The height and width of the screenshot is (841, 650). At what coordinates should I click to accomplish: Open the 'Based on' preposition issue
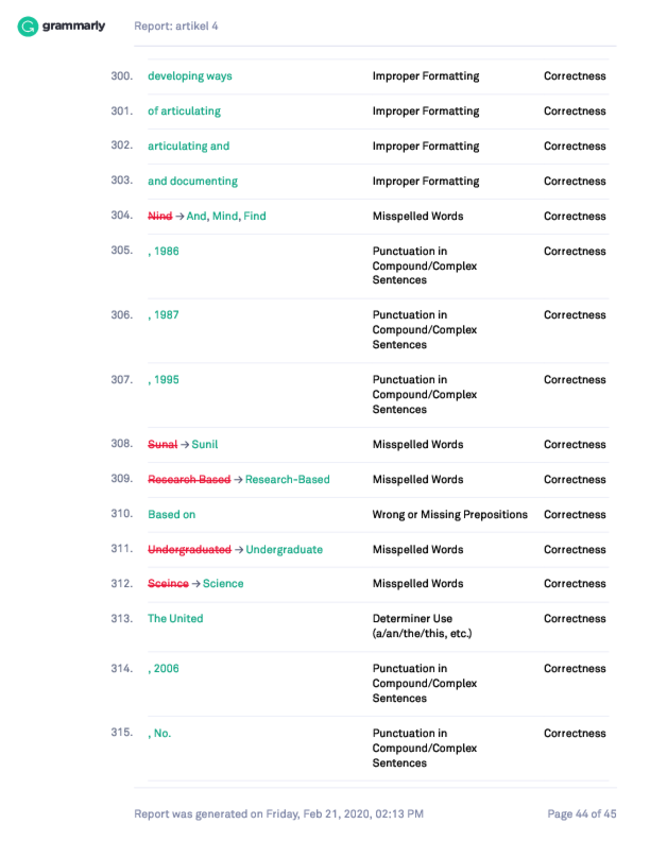tap(172, 514)
